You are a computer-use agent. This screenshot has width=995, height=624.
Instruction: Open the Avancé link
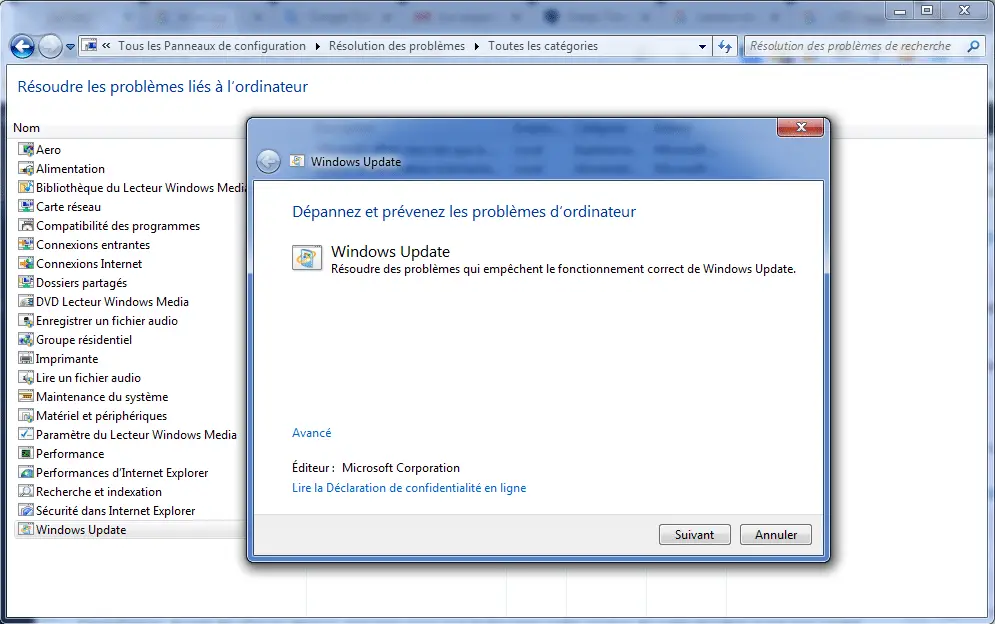312,433
